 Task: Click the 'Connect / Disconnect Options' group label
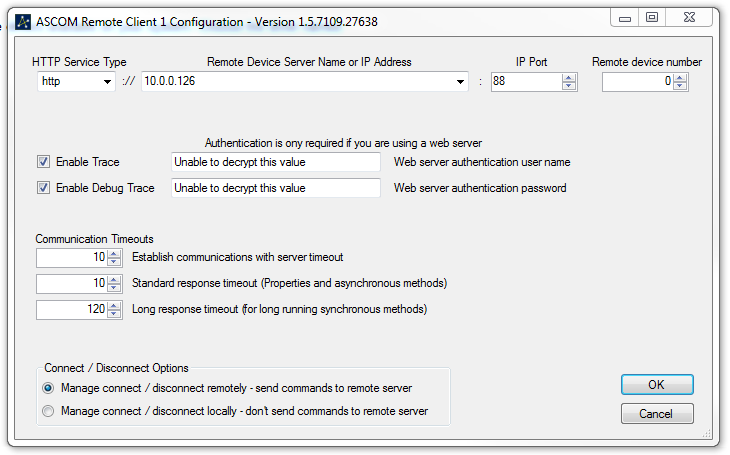point(116,368)
